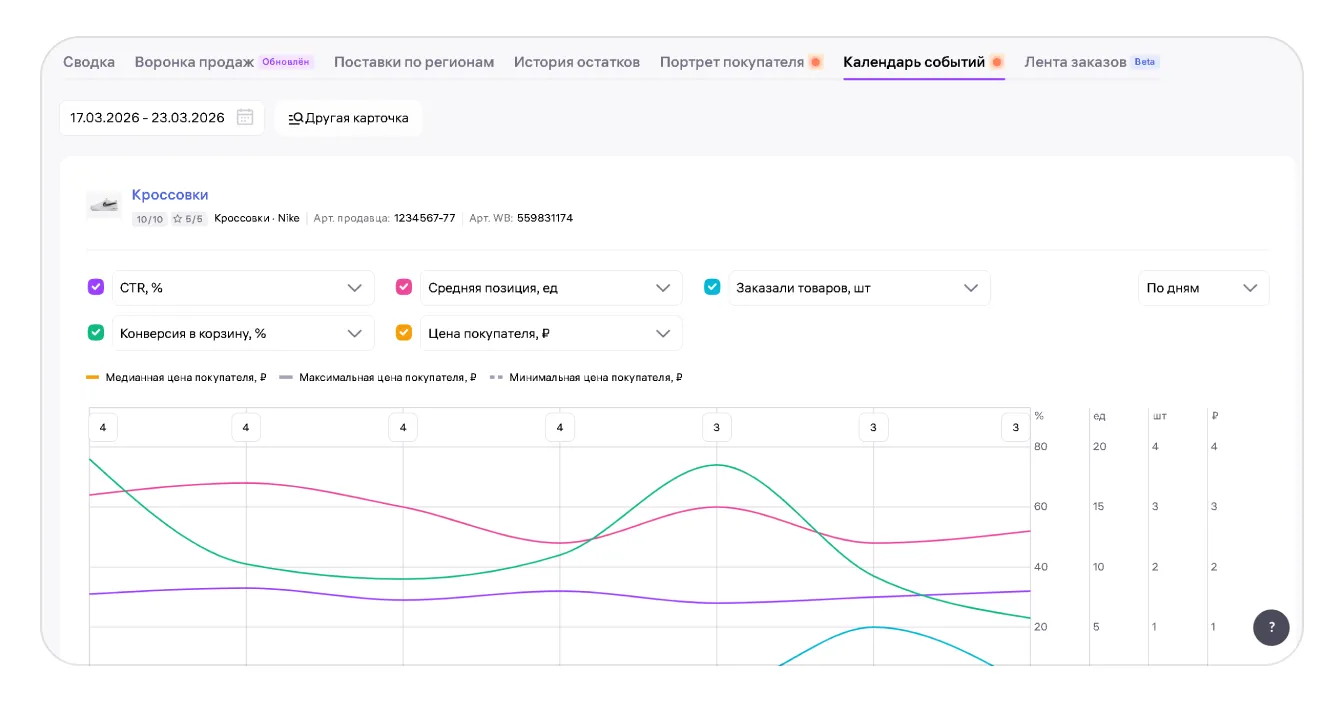Image resolution: width=1344 pixels, height=702 pixels.
Task: Uncheck the purple CTR, % checkbox
Action: (96, 287)
